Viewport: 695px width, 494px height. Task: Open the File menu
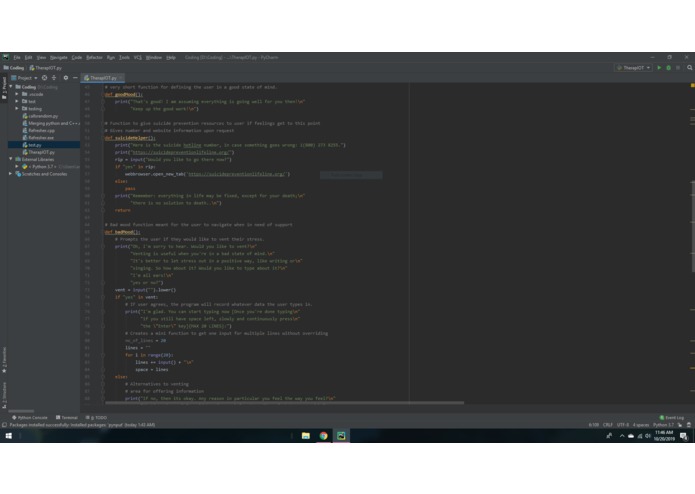coord(17,58)
